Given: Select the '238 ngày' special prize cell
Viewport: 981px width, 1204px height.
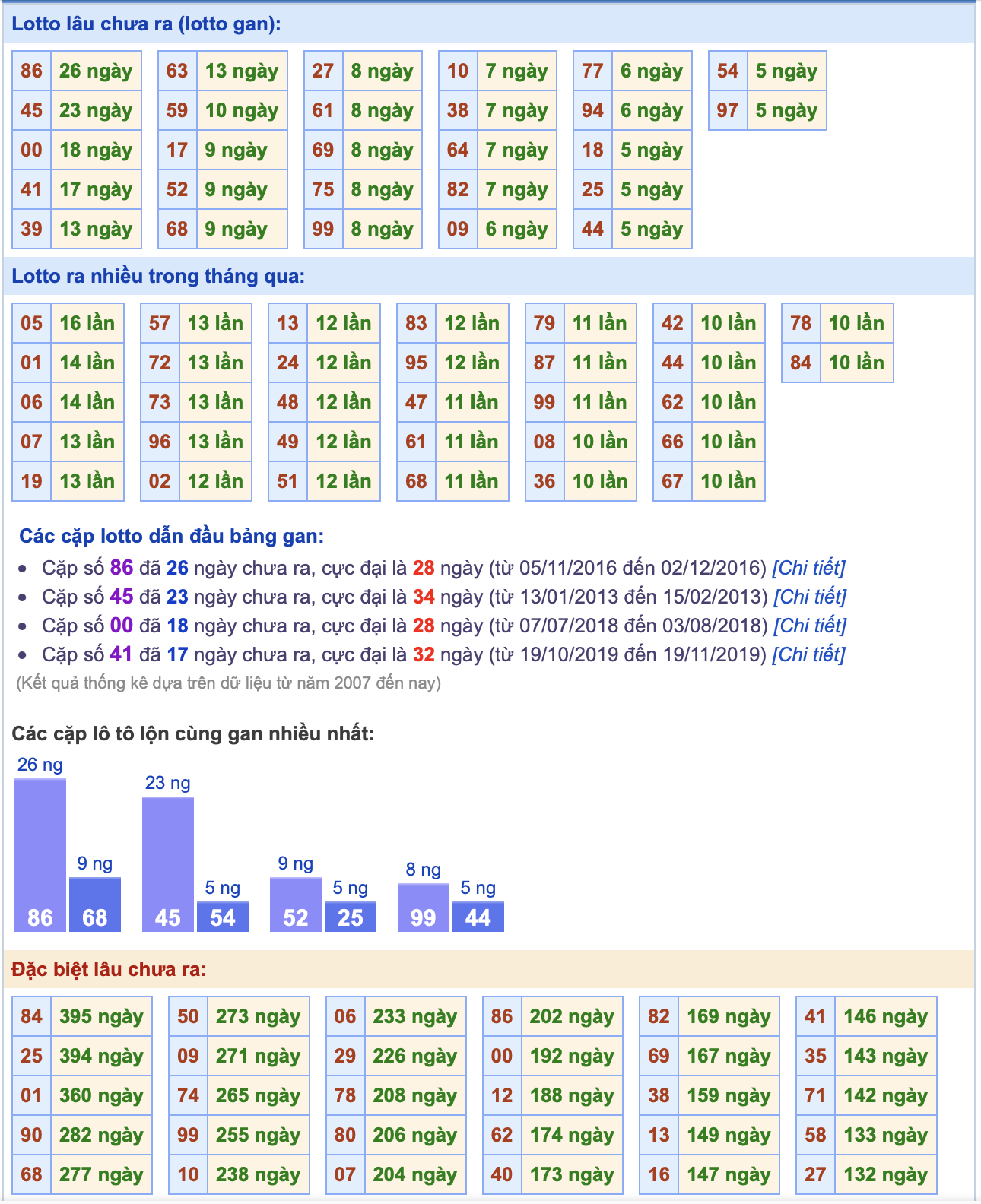Looking at the screenshot, I should coord(258,1174).
